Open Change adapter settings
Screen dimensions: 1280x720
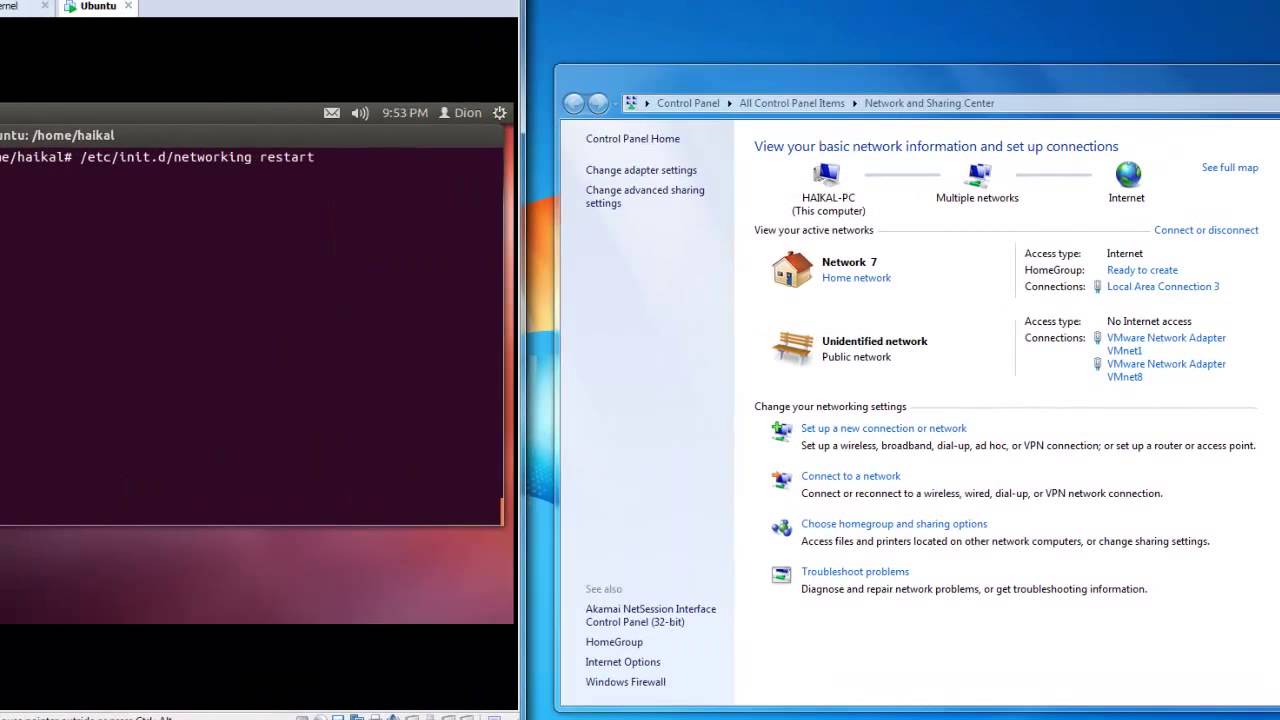click(x=641, y=170)
